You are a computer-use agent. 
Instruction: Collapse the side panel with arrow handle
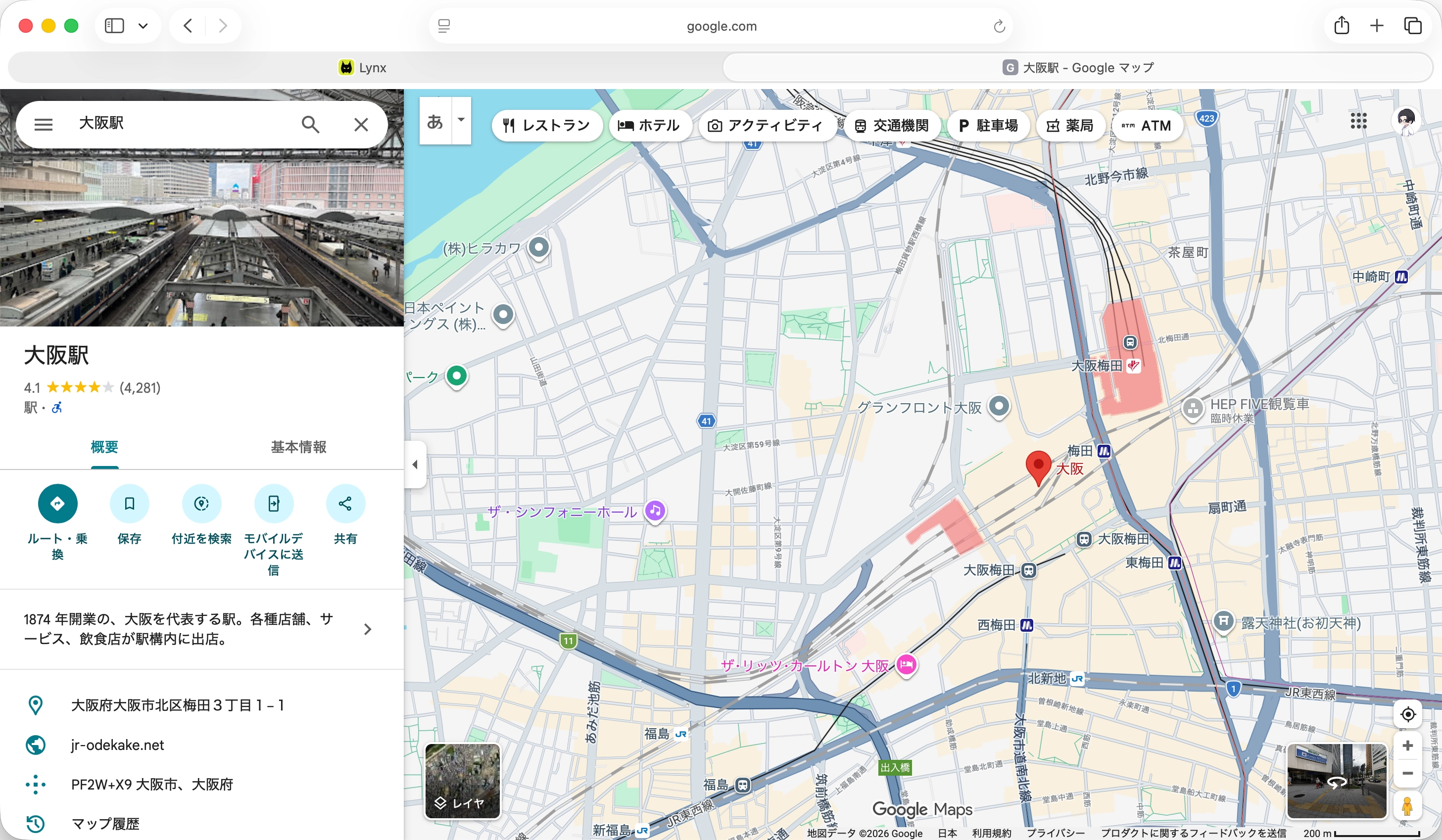(x=416, y=465)
